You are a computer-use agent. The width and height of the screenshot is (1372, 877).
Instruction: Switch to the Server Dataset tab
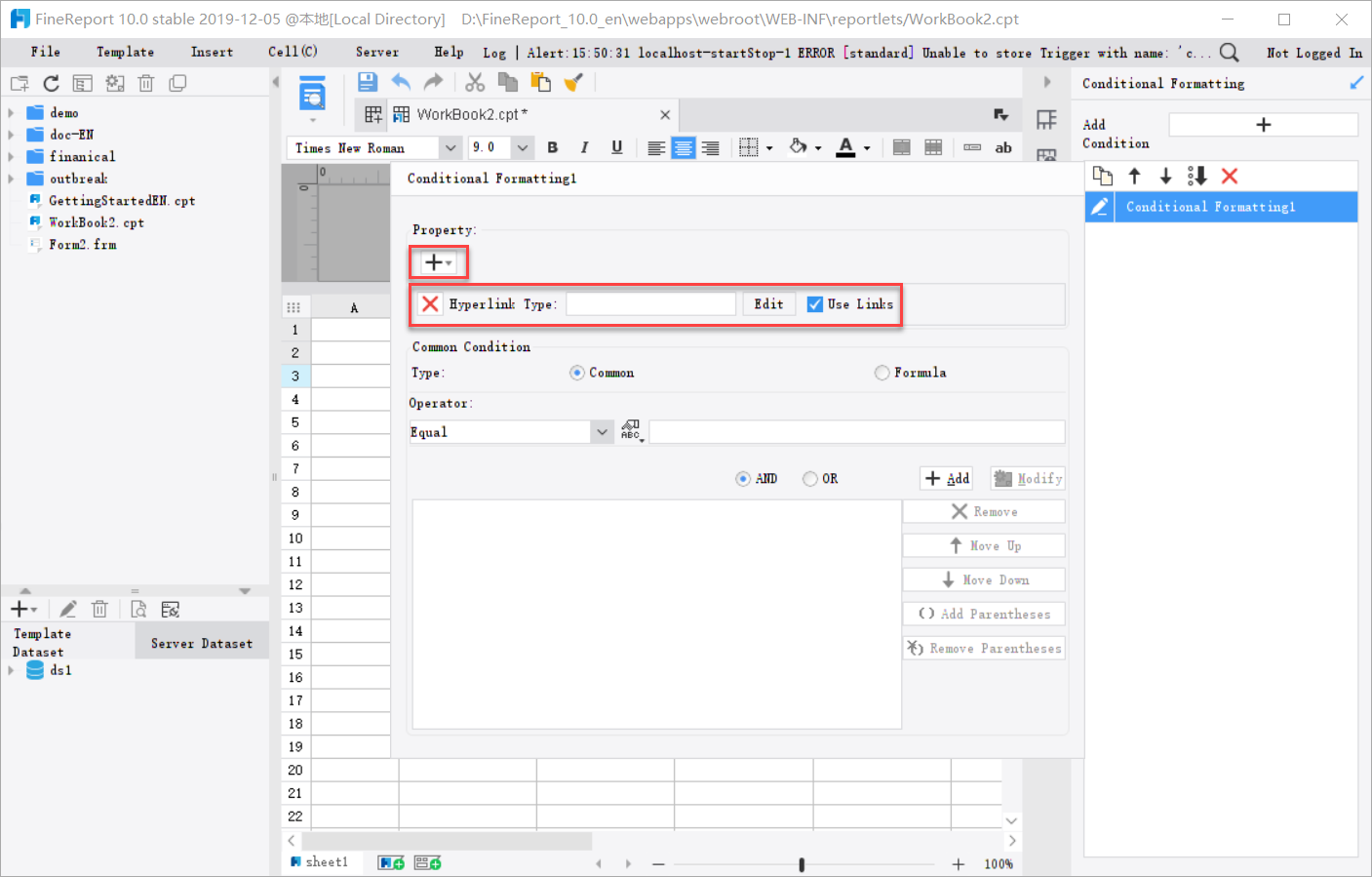click(x=201, y=641)
